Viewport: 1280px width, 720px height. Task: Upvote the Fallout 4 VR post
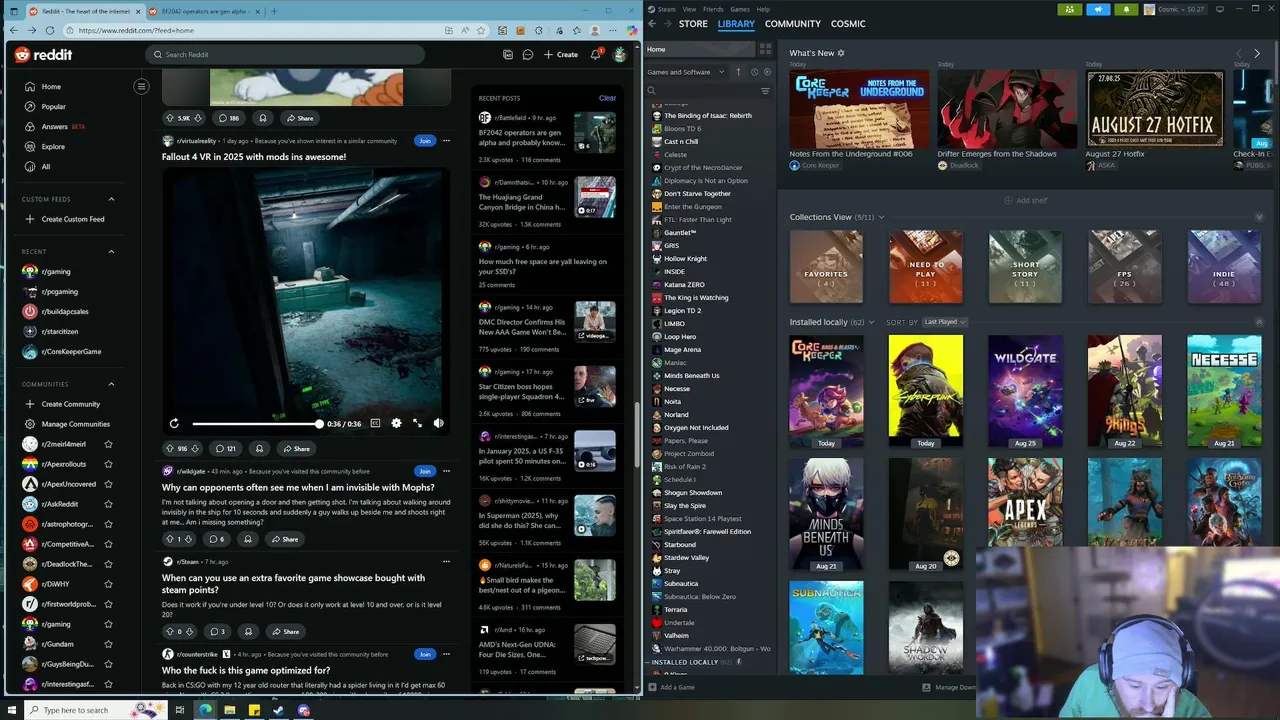(x=170, y=449)
